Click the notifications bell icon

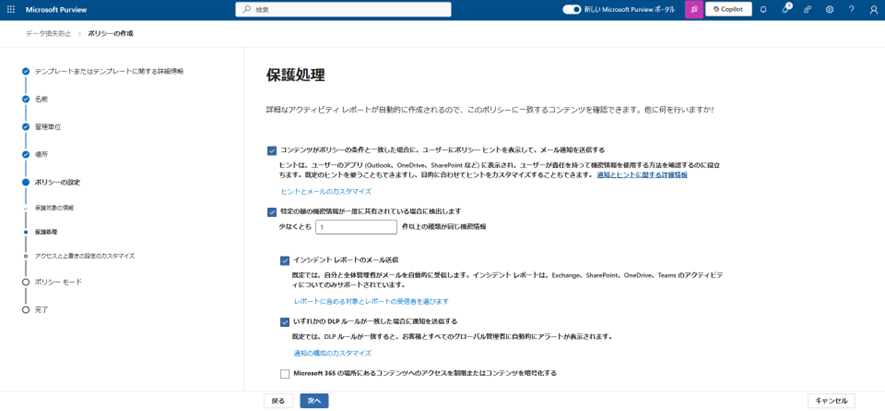click(763, 9)
